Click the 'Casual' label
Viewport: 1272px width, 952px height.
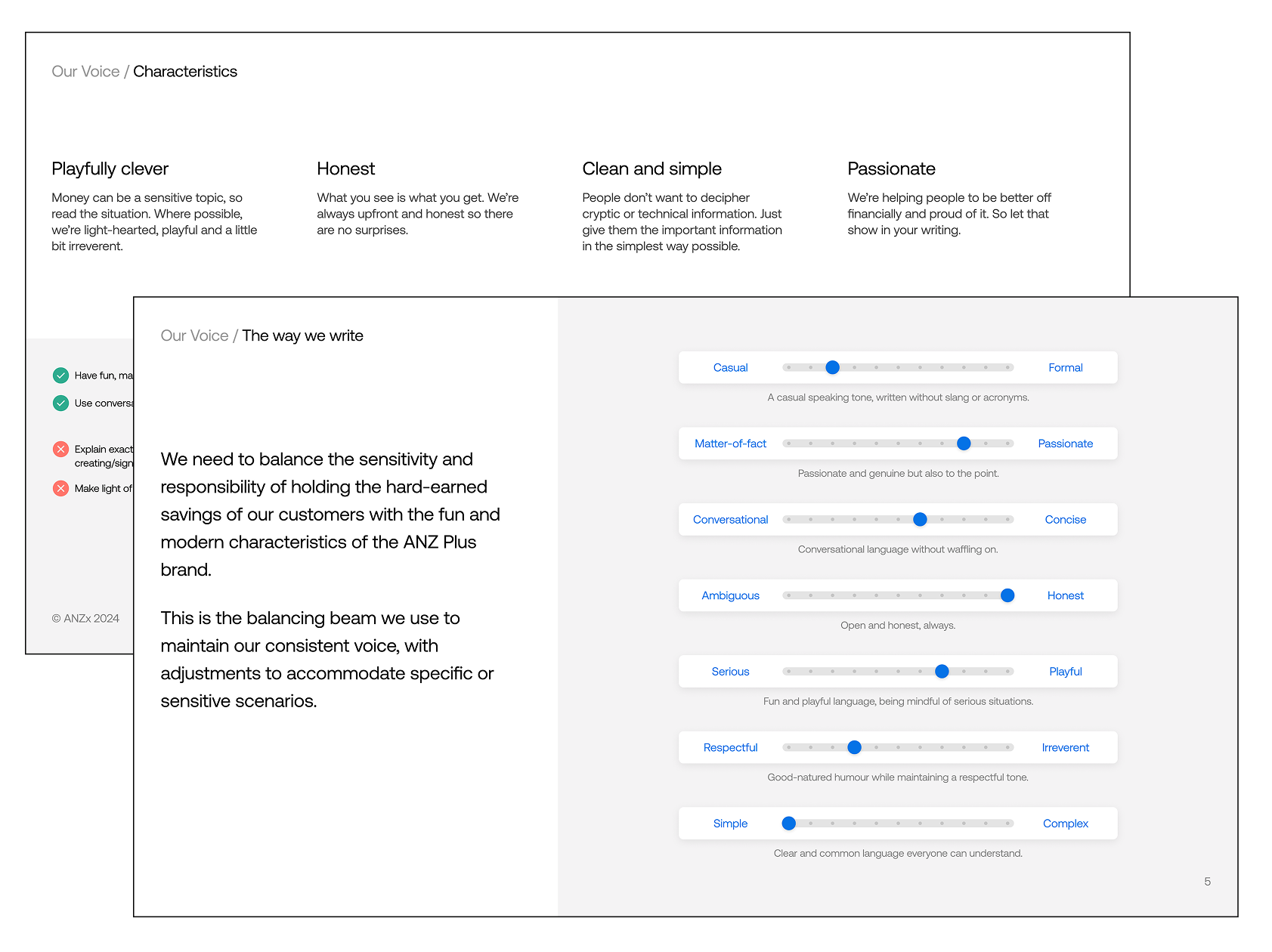pyautogui.click(x=731, y=368)
